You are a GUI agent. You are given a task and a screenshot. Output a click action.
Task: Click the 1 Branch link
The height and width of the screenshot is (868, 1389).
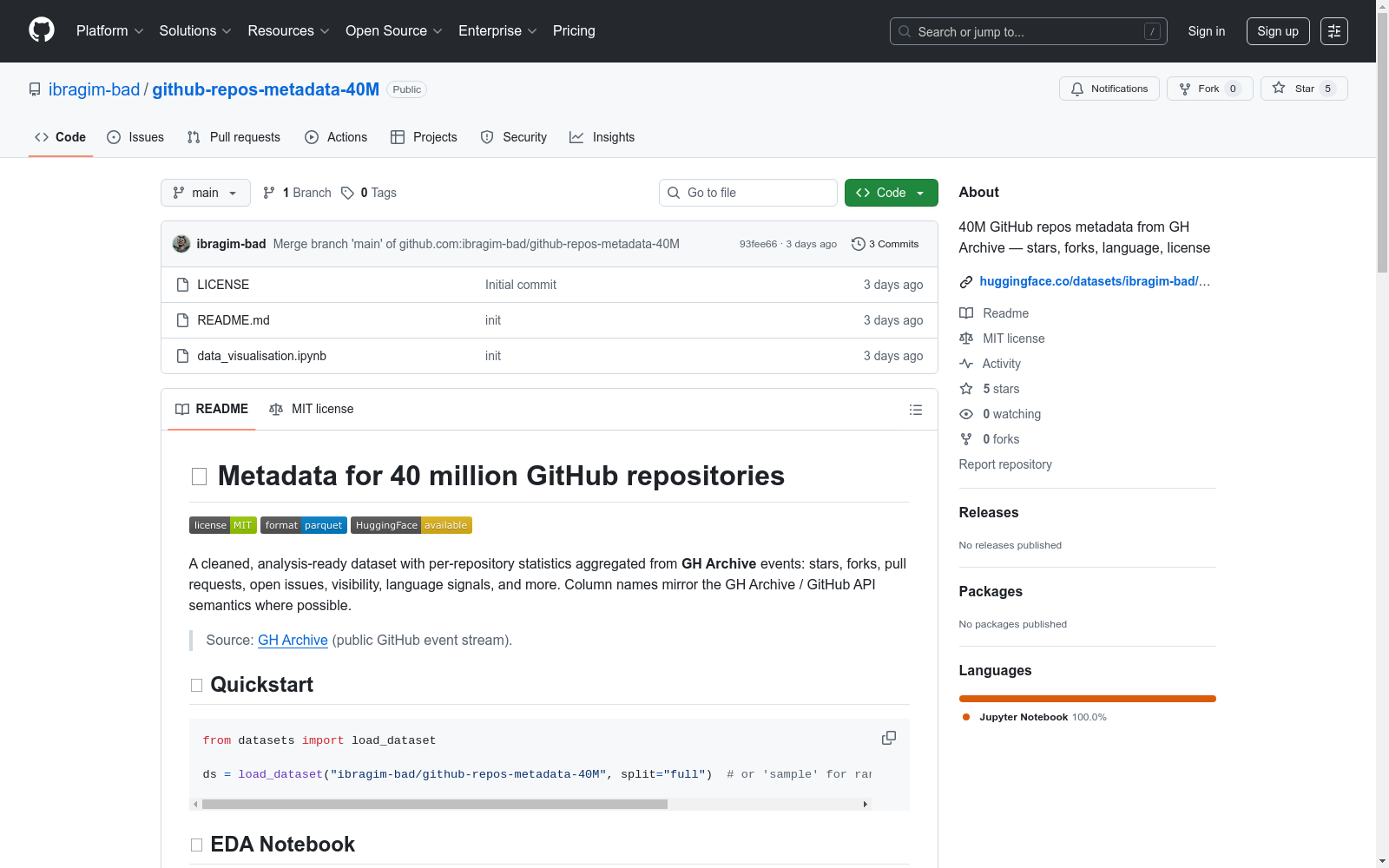[x=297, y=193]
